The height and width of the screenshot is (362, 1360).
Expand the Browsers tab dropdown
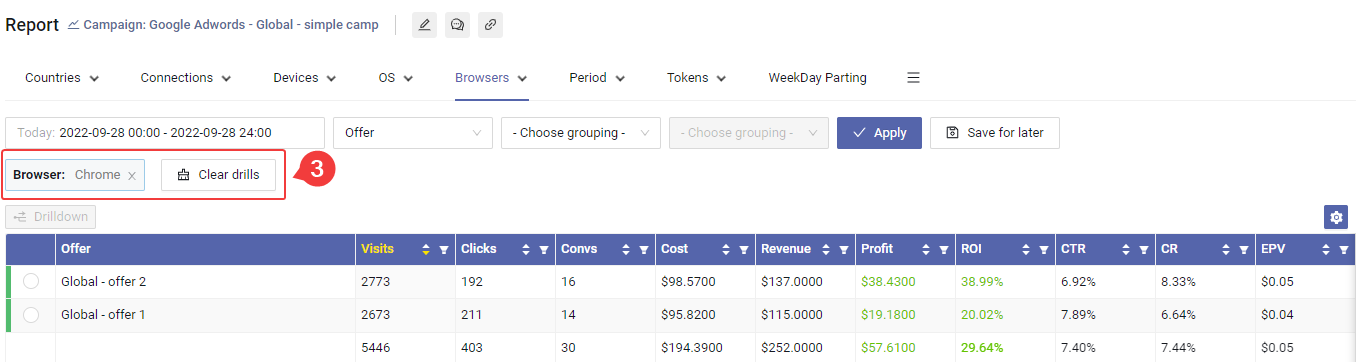(522, 78)
